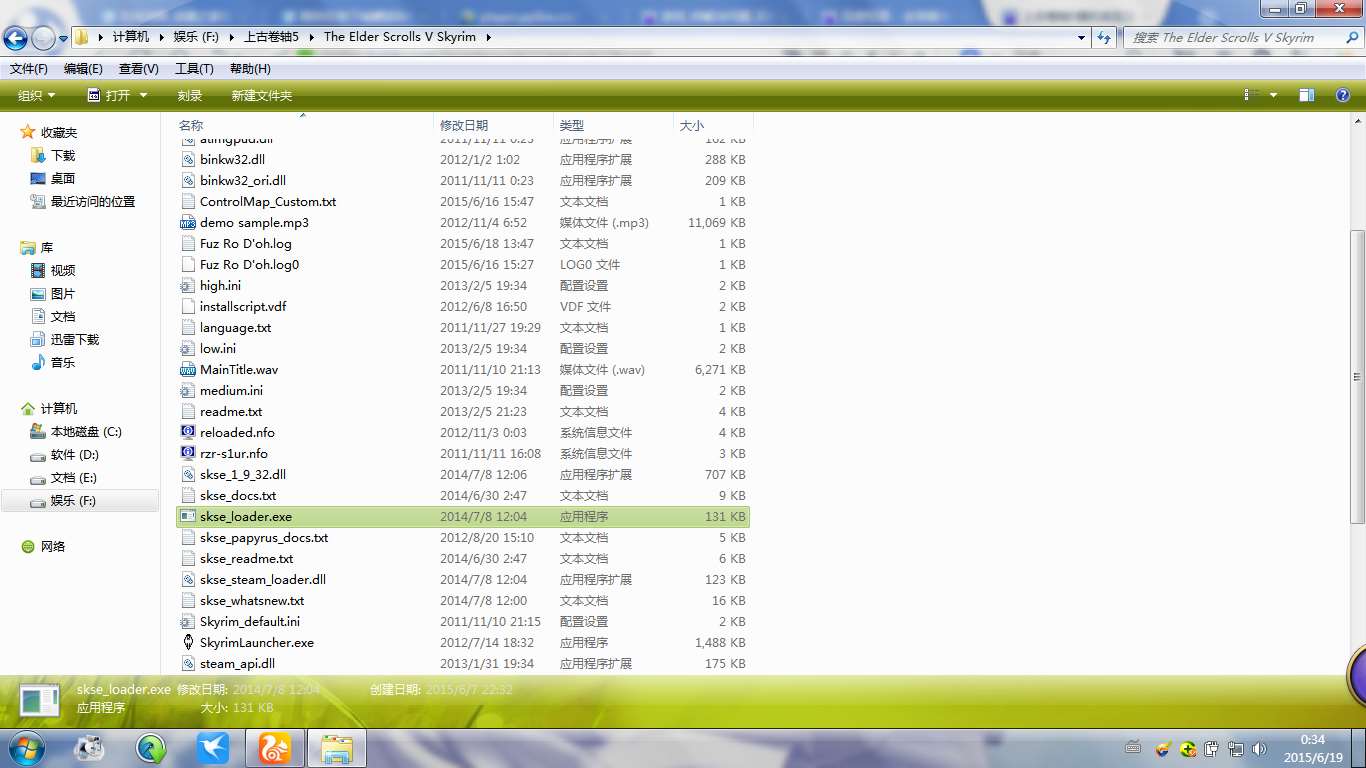Open the UC browser taskbar icon
1366x768 pixels.
click(274, 747)
